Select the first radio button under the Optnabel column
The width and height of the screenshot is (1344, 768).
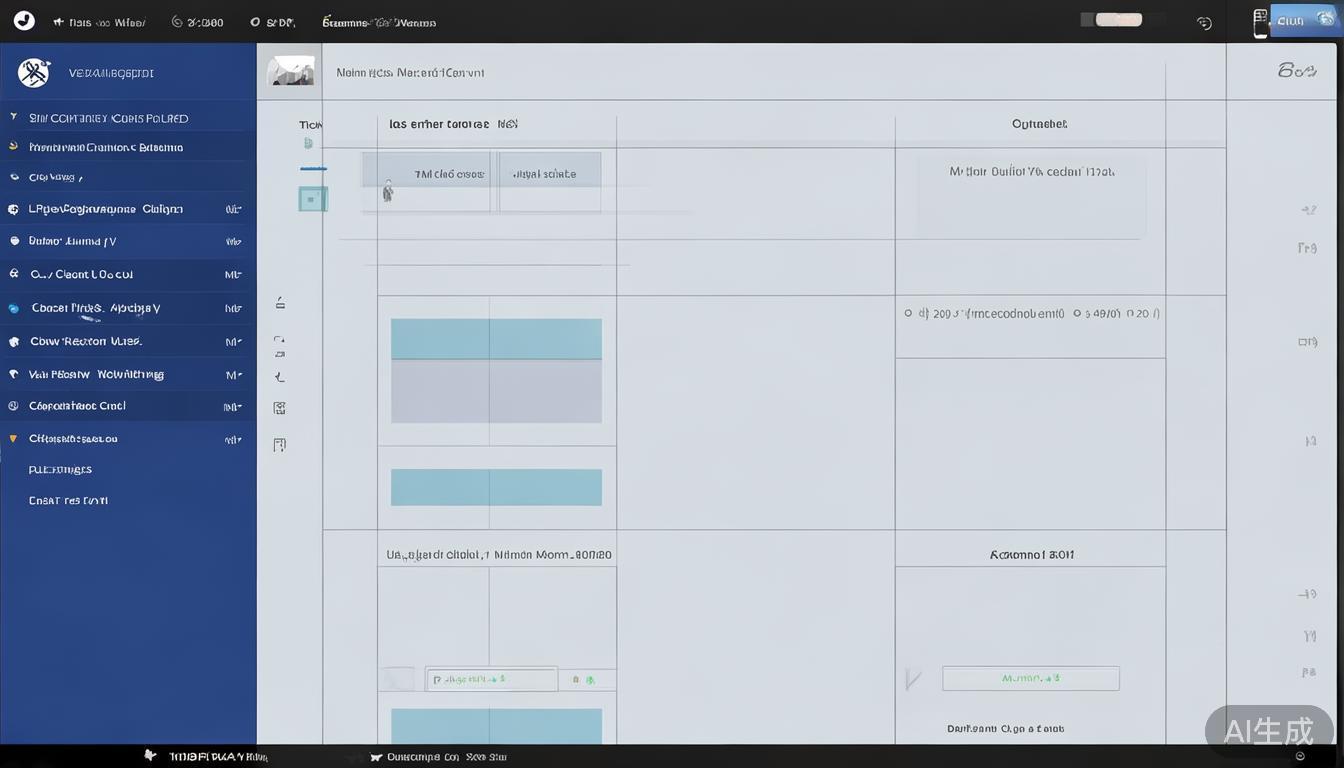(908, 313)
